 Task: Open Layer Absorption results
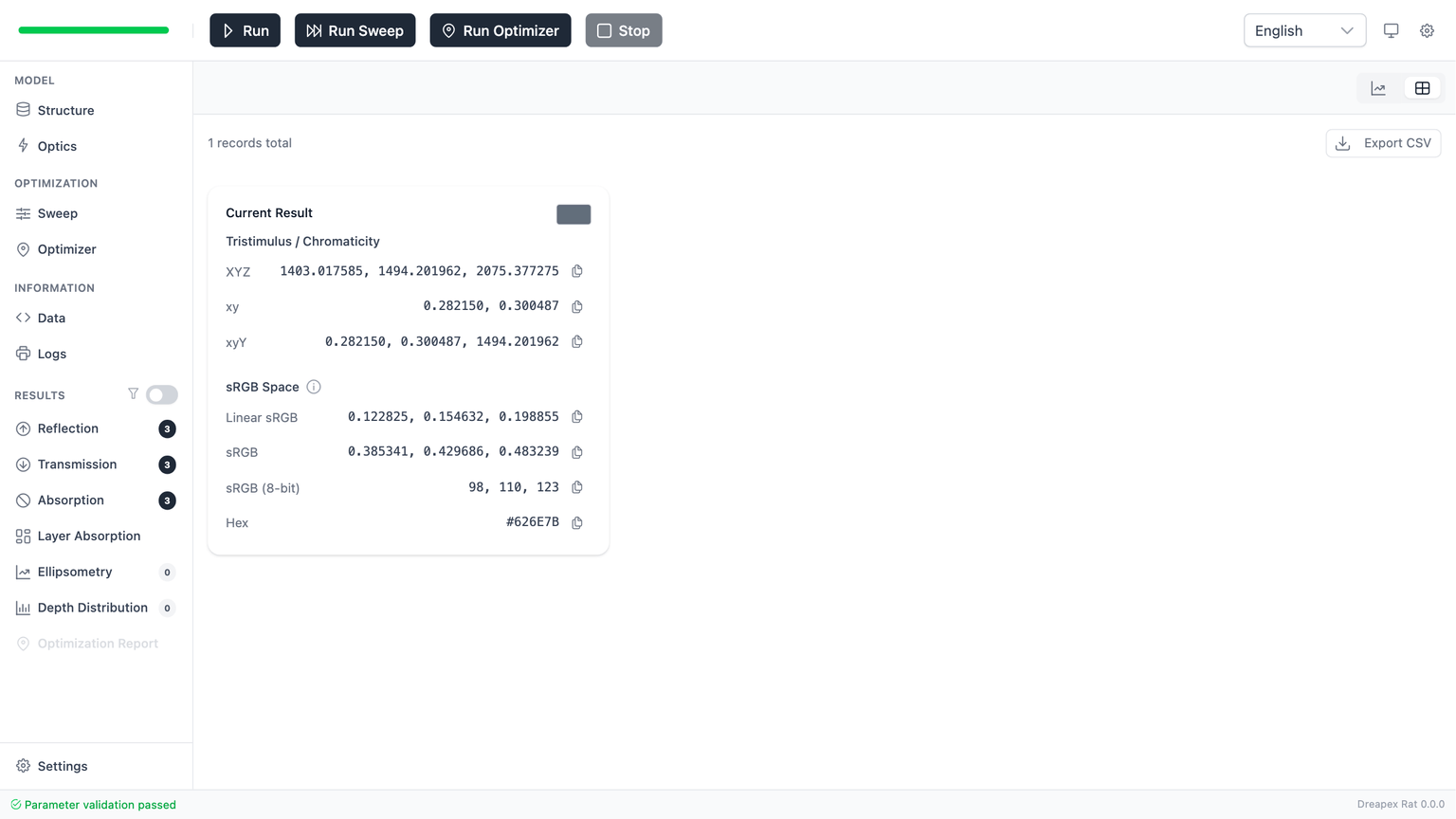pyautogui.click(x=88, y=536)
